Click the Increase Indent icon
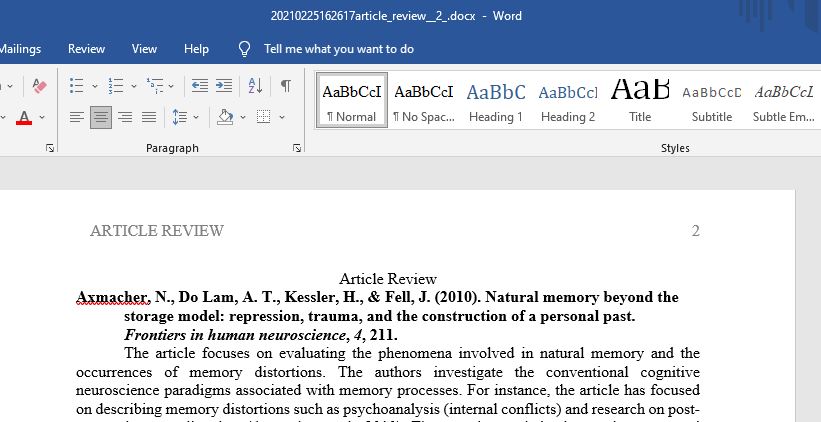This screenshot has height=422, width=821. pos(224,85)
